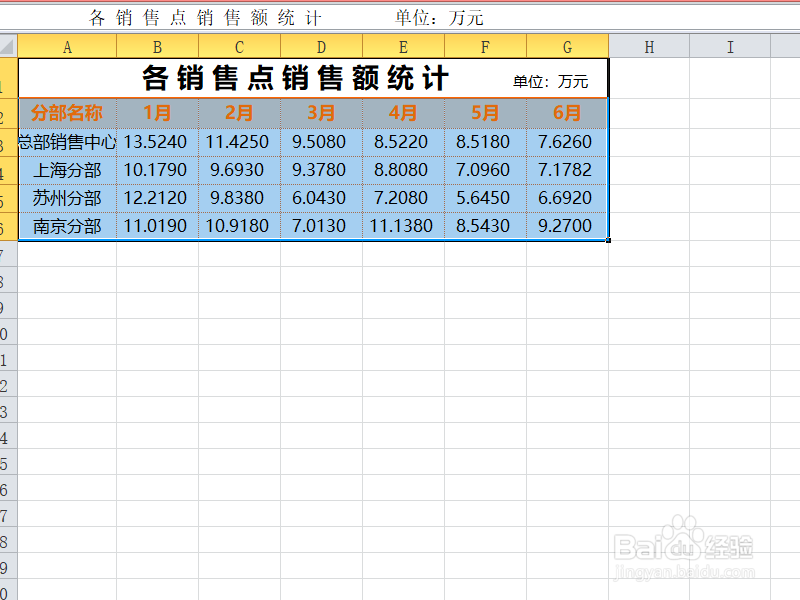Select the 4月 header cell
Viewport: 800px width, 600px height.
point(404,113)
